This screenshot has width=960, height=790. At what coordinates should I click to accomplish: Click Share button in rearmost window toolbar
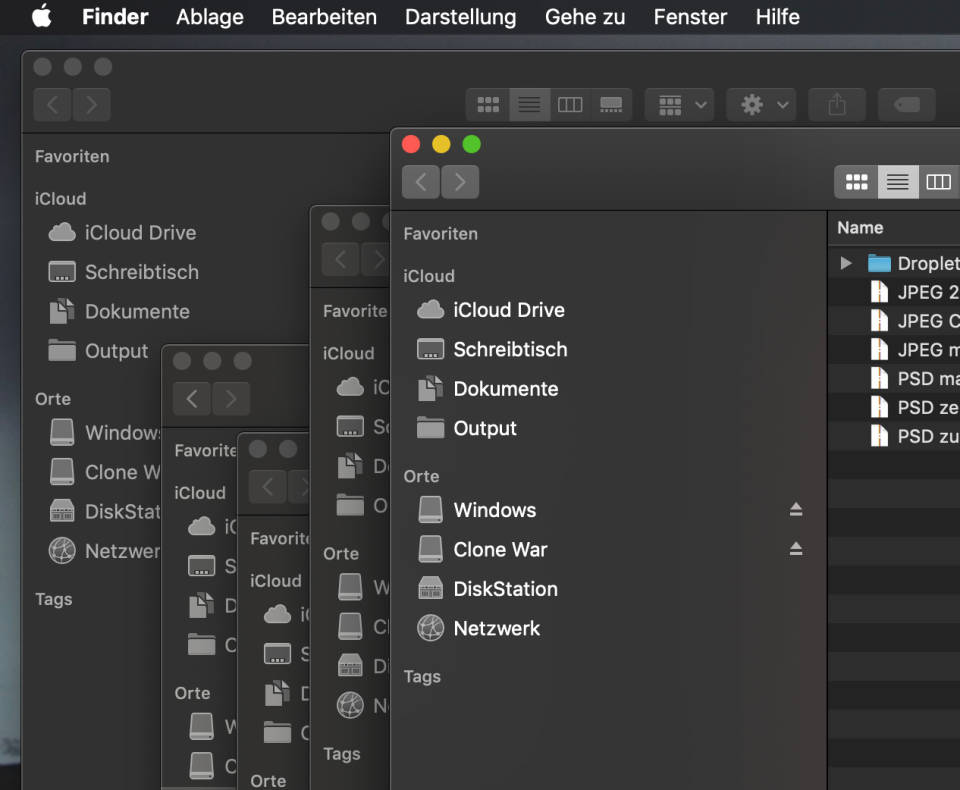click(x=837, y=105)
